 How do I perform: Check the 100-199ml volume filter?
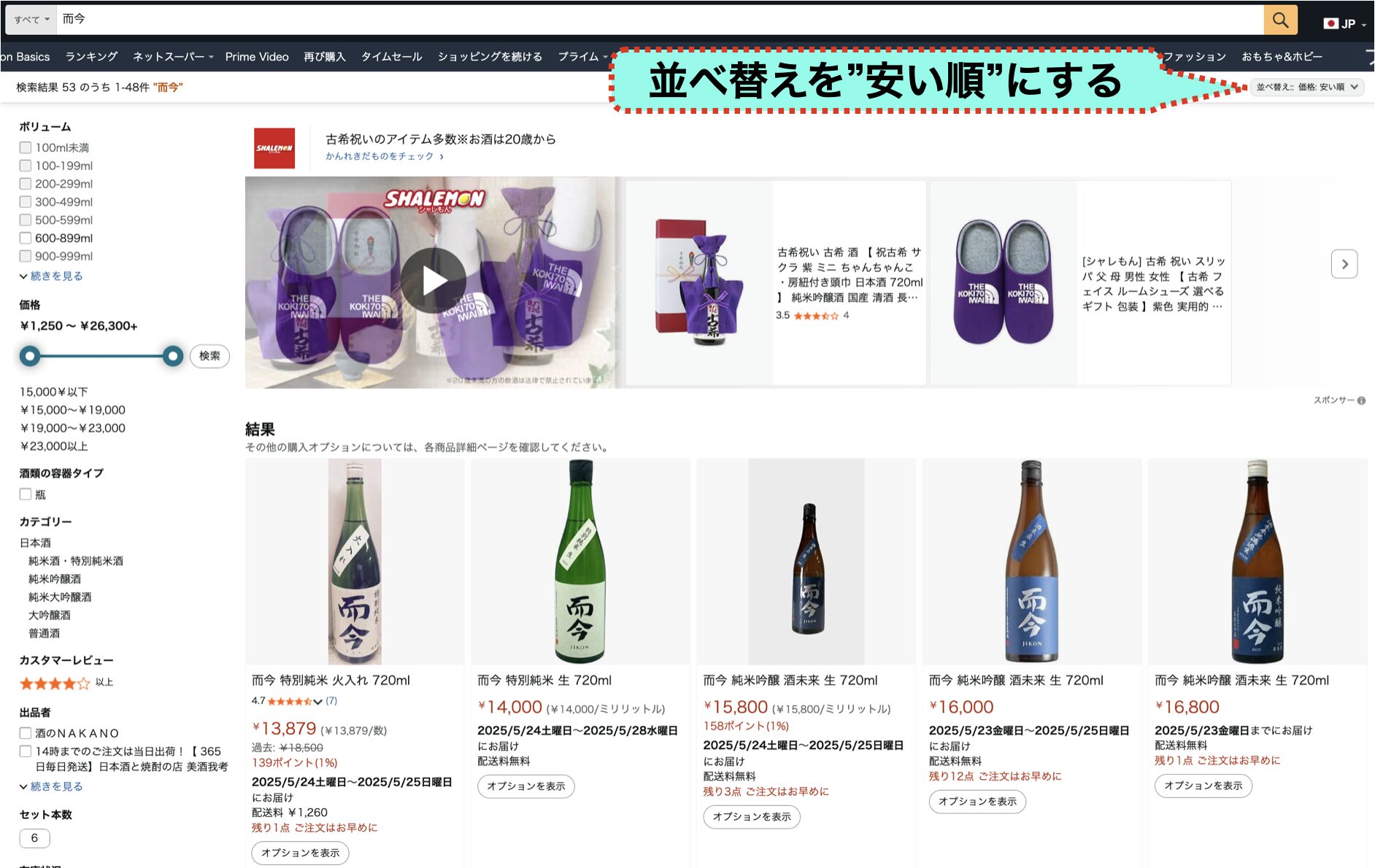[x=26, y=166]
